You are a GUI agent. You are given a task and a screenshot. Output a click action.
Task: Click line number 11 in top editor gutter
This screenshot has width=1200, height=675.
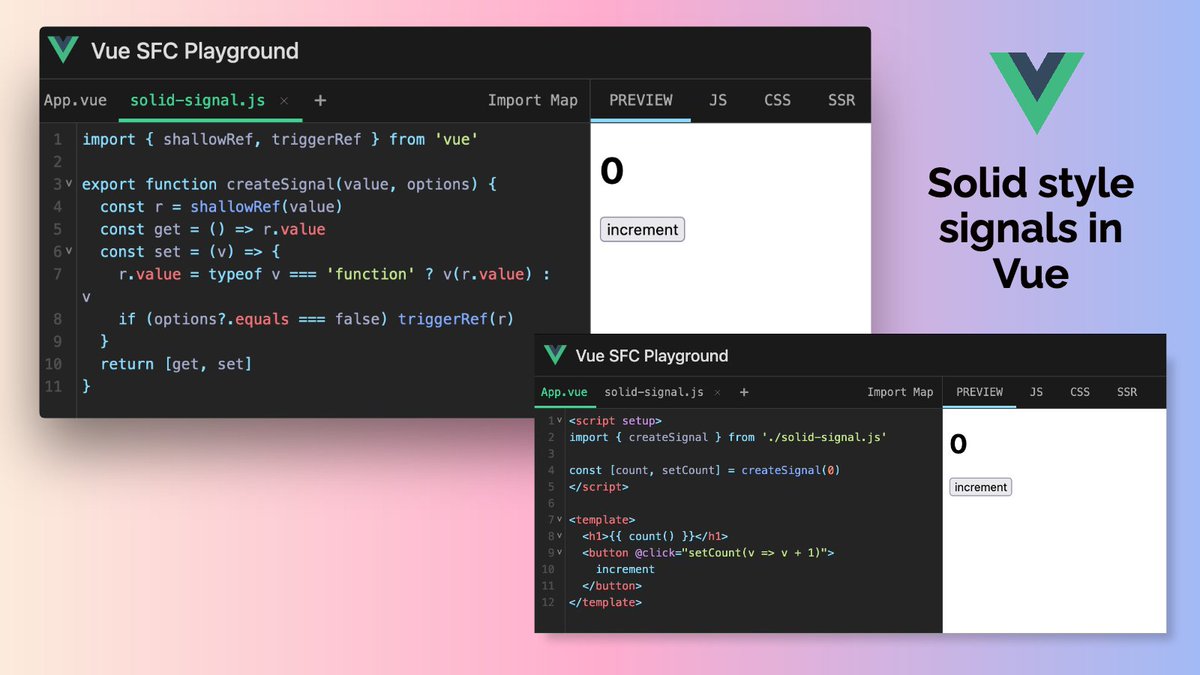click(x=53, y=386)
